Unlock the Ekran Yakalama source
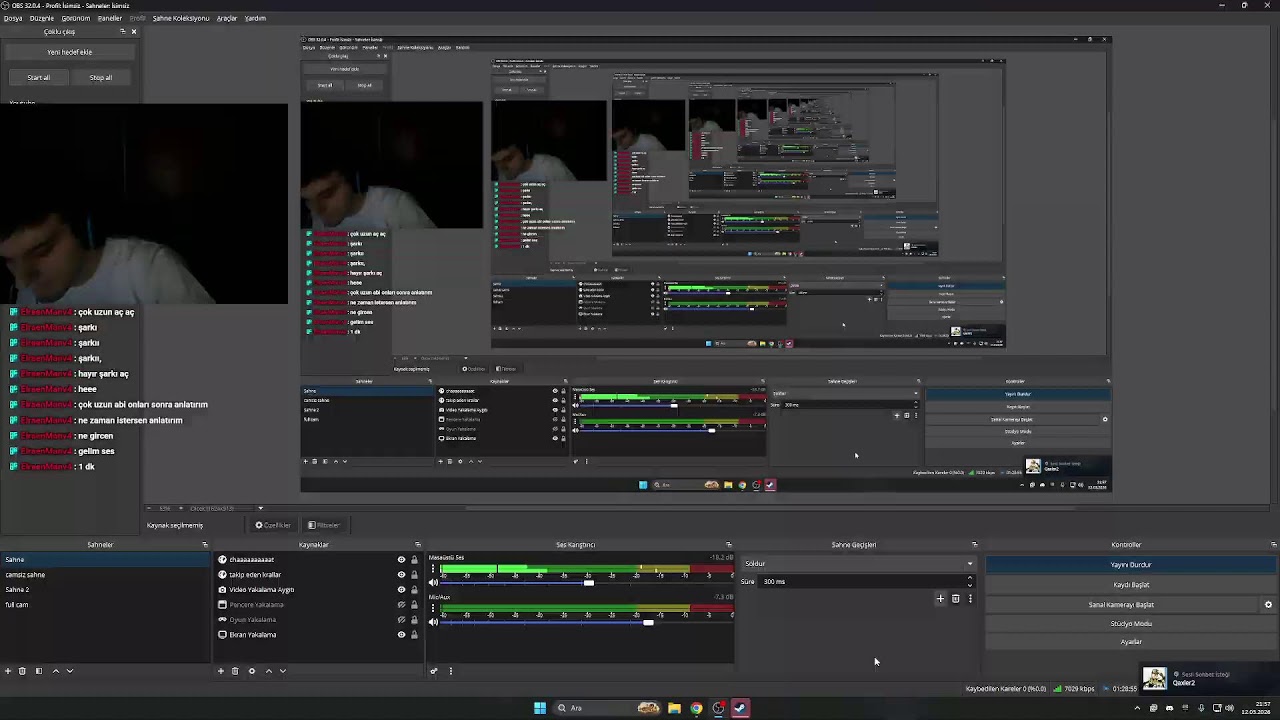This screenshot has height=720, width=1280. (414, 635)
